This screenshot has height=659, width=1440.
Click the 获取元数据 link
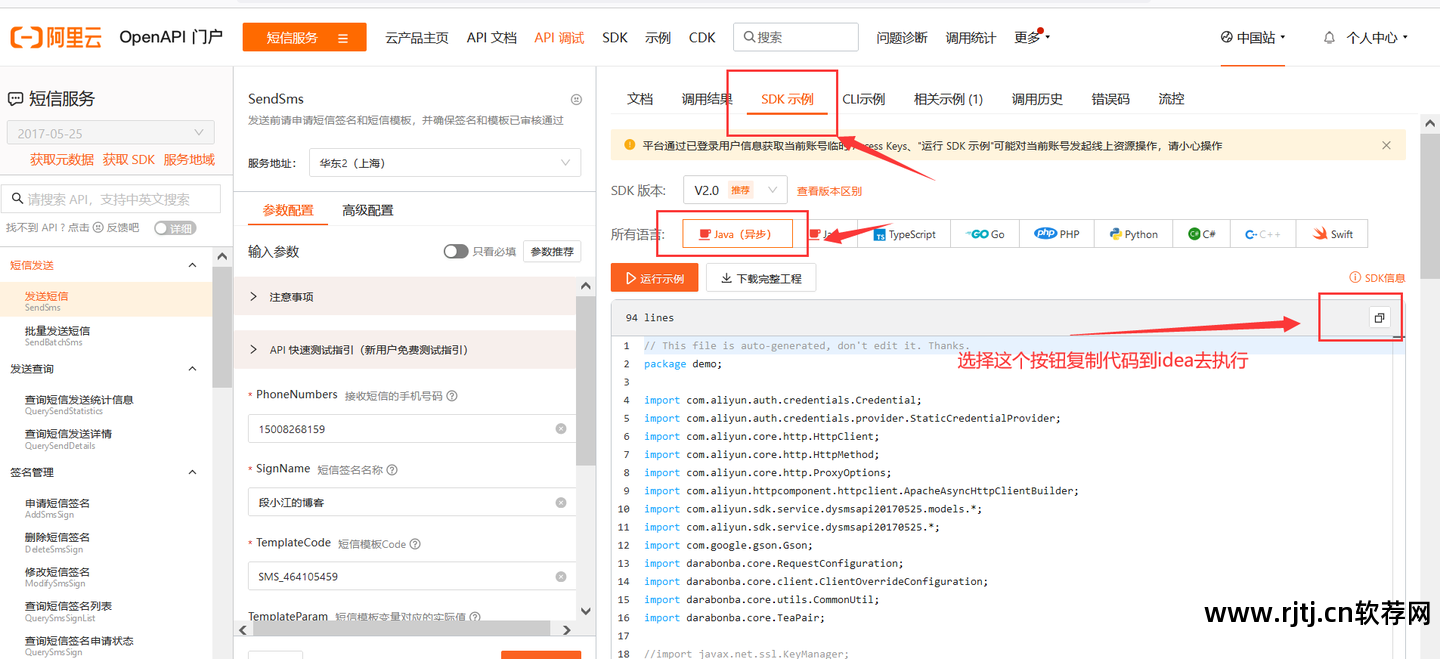[x=62, y=160]
